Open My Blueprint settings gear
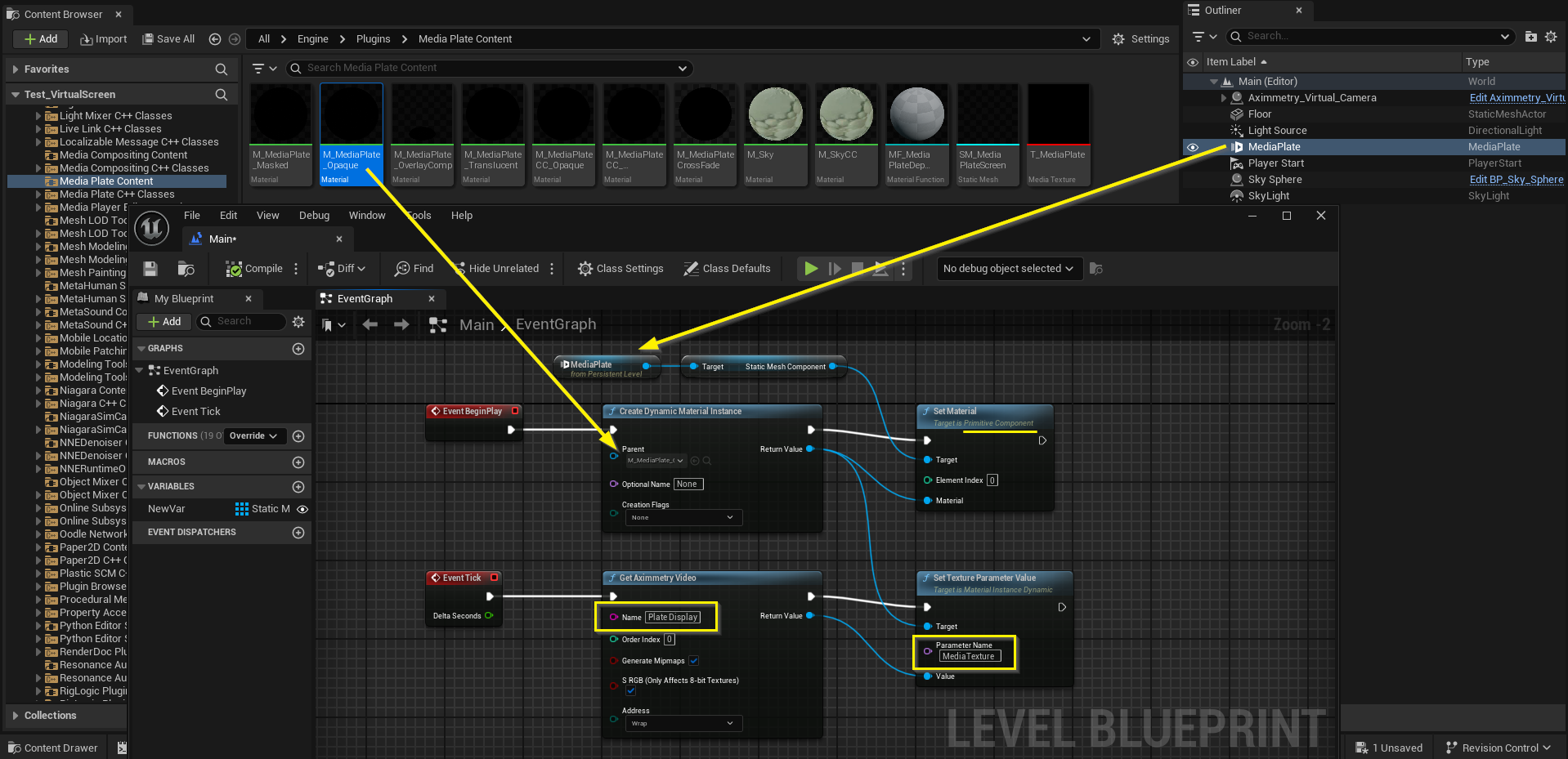Viewport: 1568px width, 759px height. 298,322
